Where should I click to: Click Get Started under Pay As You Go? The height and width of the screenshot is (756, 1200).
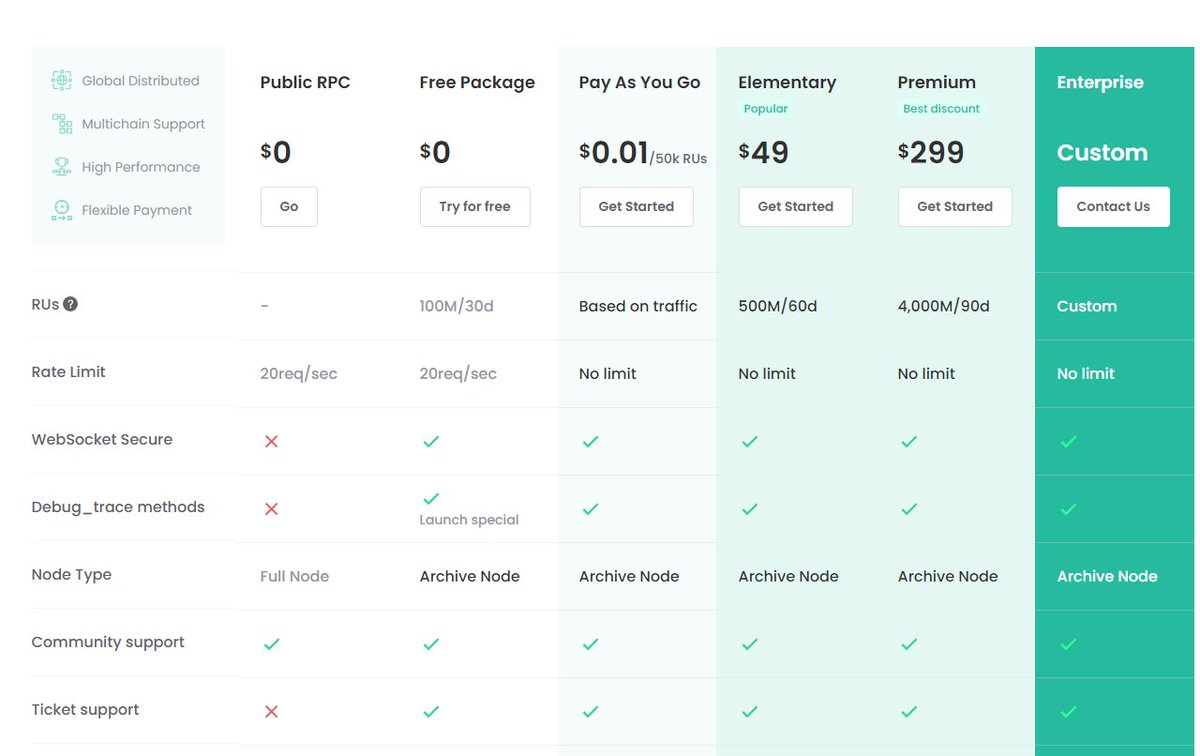point(636,207)
